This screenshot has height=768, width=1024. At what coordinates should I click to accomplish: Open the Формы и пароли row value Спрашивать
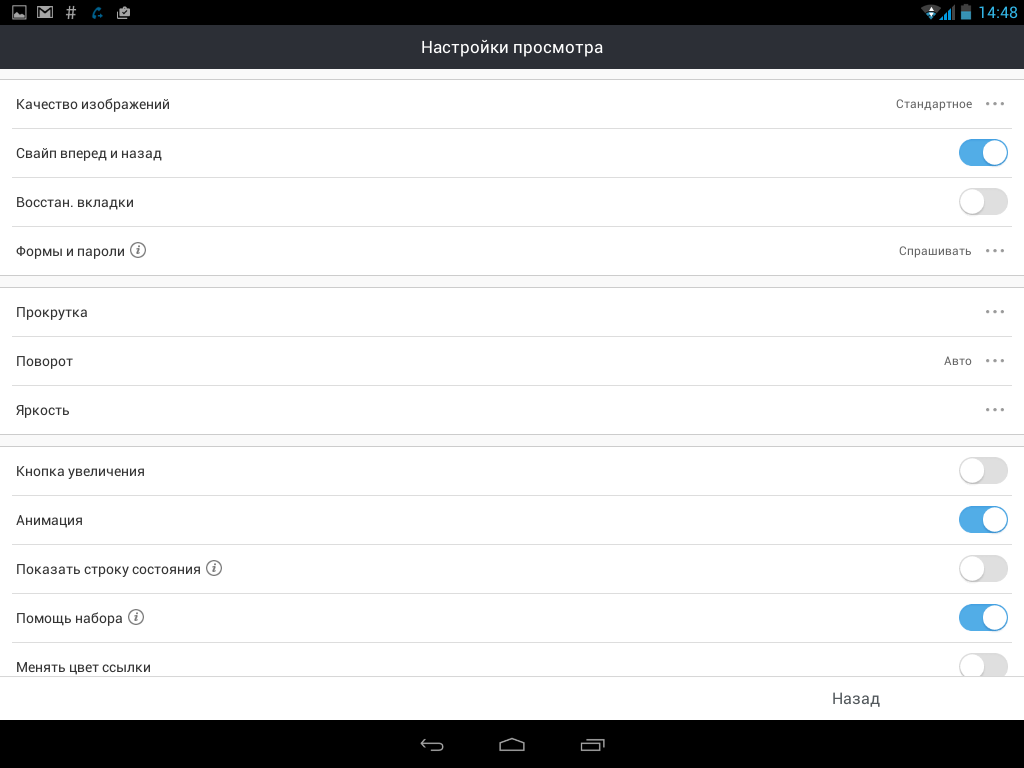point(935,251)
